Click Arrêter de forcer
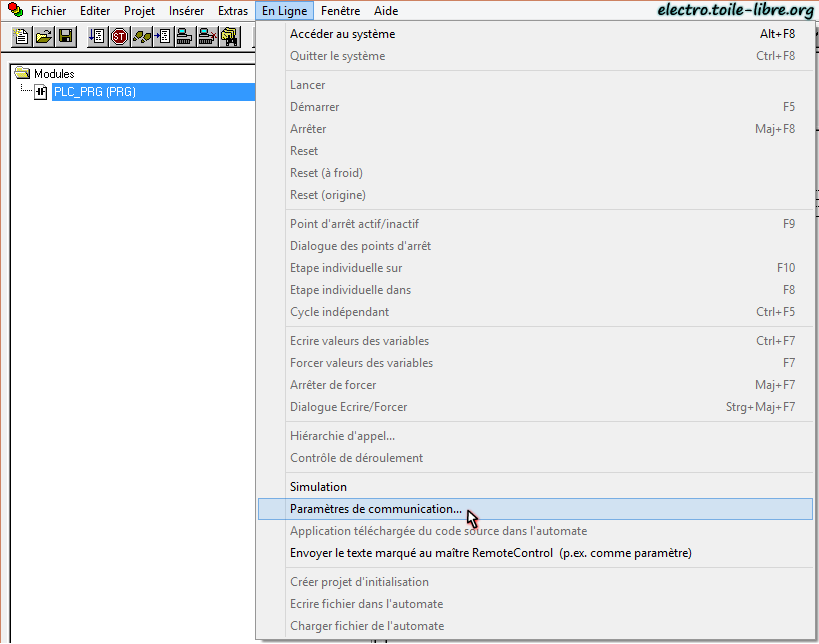Image resolution: width=819 pixels, height=644 pixels. coord(535,384)
